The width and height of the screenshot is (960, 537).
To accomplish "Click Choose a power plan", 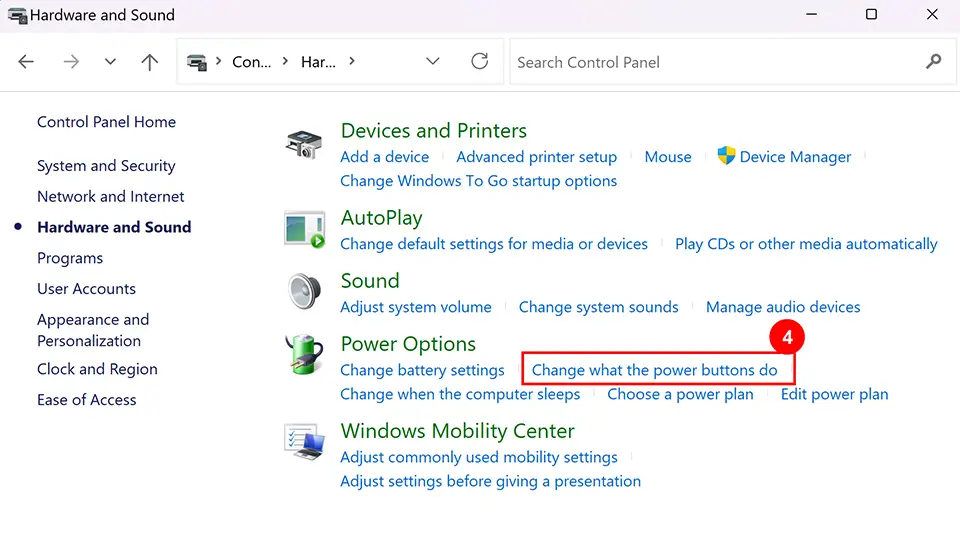I will 680,394.
